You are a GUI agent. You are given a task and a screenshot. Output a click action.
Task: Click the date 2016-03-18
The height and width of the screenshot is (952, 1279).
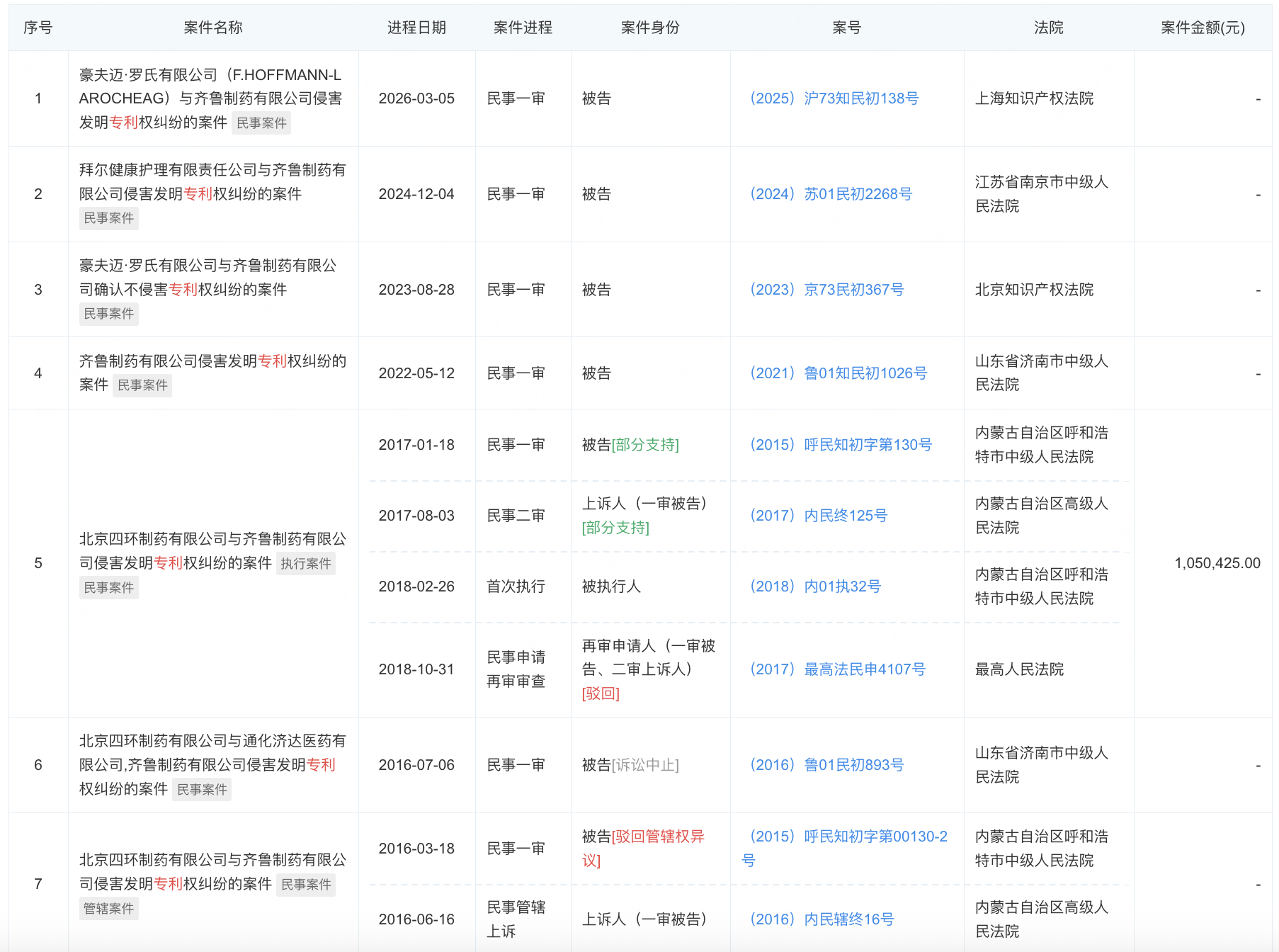click(416, 849)
